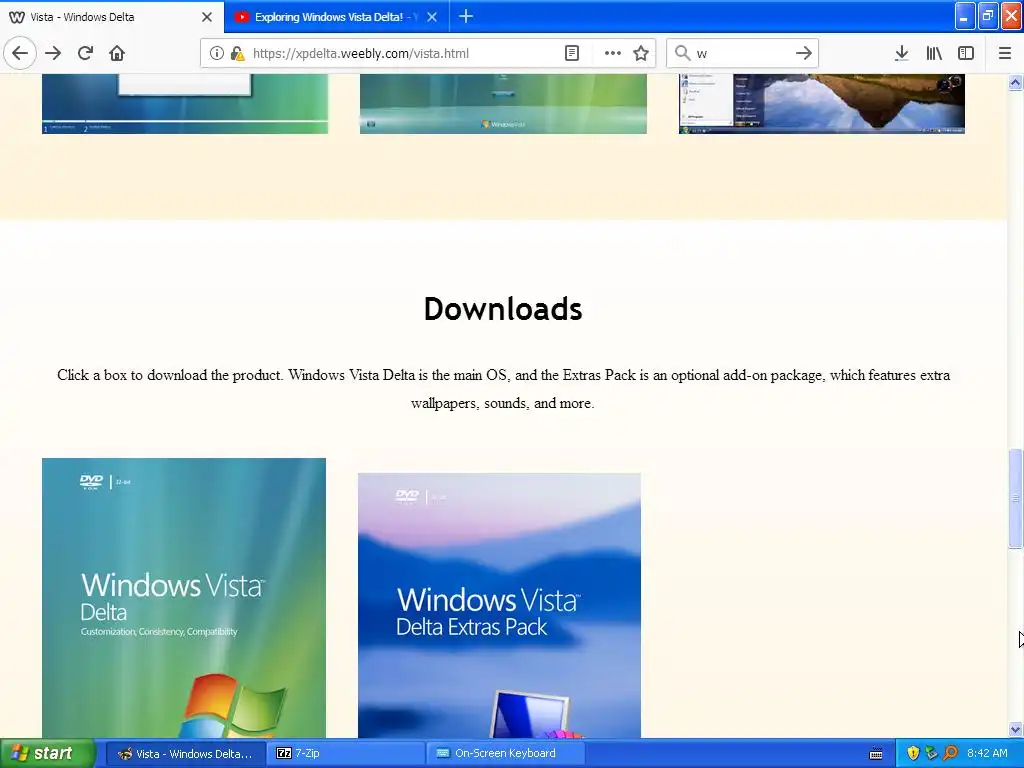Toggle reader view icon

571,53
